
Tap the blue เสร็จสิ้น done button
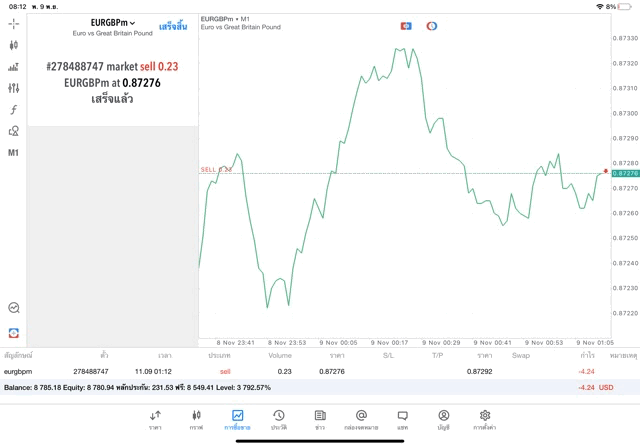173,27
